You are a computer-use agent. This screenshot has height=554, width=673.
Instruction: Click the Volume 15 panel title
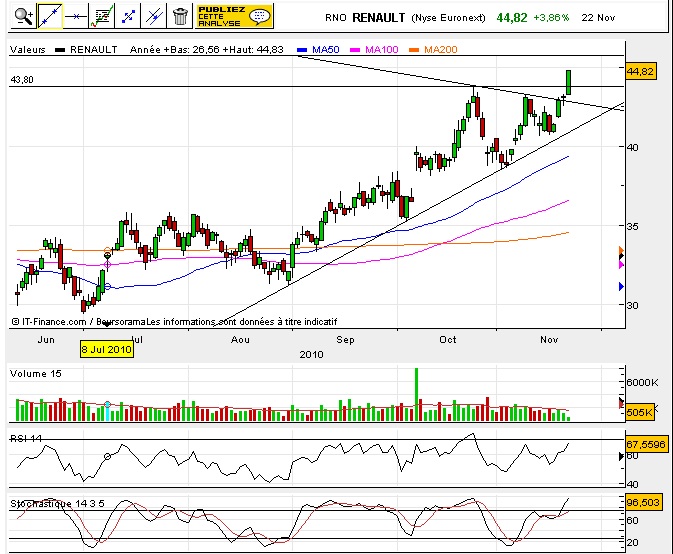point(36,374)
